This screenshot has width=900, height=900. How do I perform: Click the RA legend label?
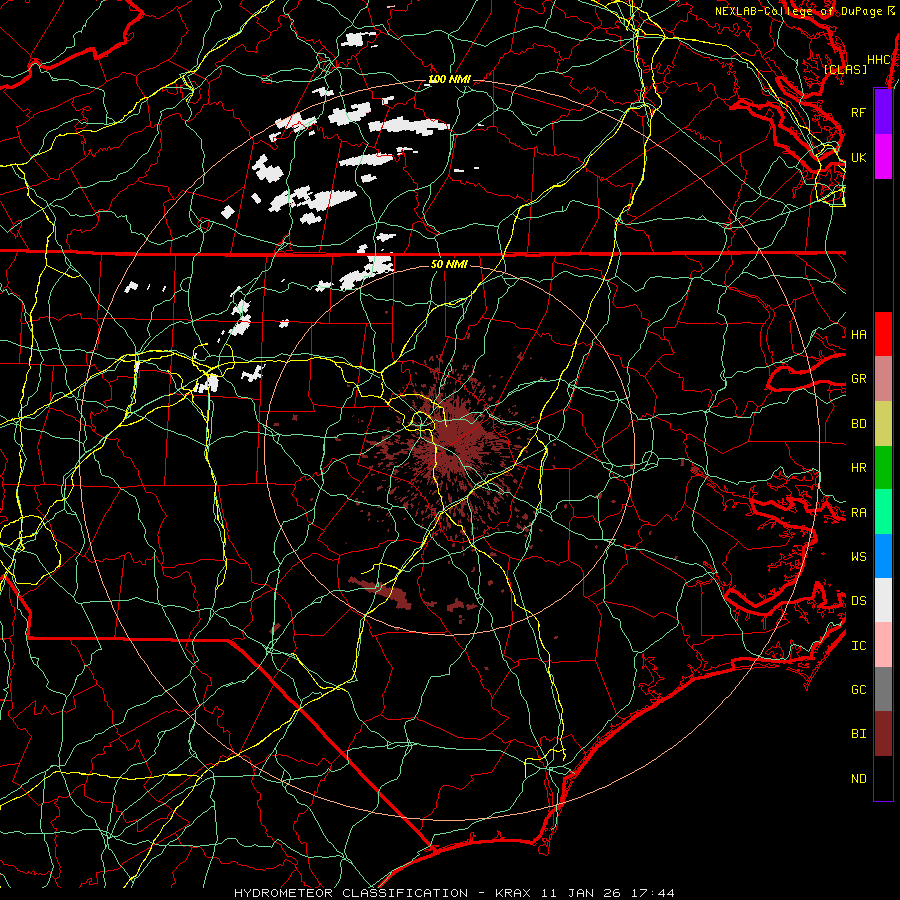coord(858,513)
